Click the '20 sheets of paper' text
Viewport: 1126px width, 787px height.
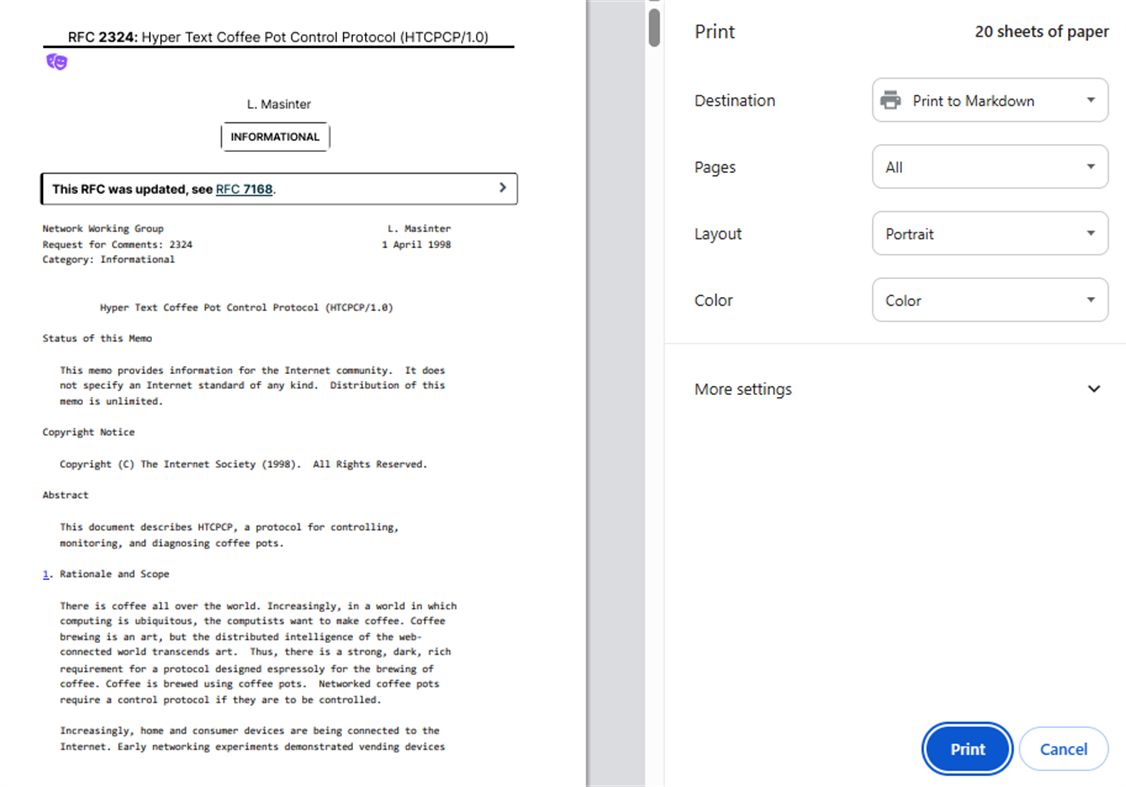pos(1041,32)
